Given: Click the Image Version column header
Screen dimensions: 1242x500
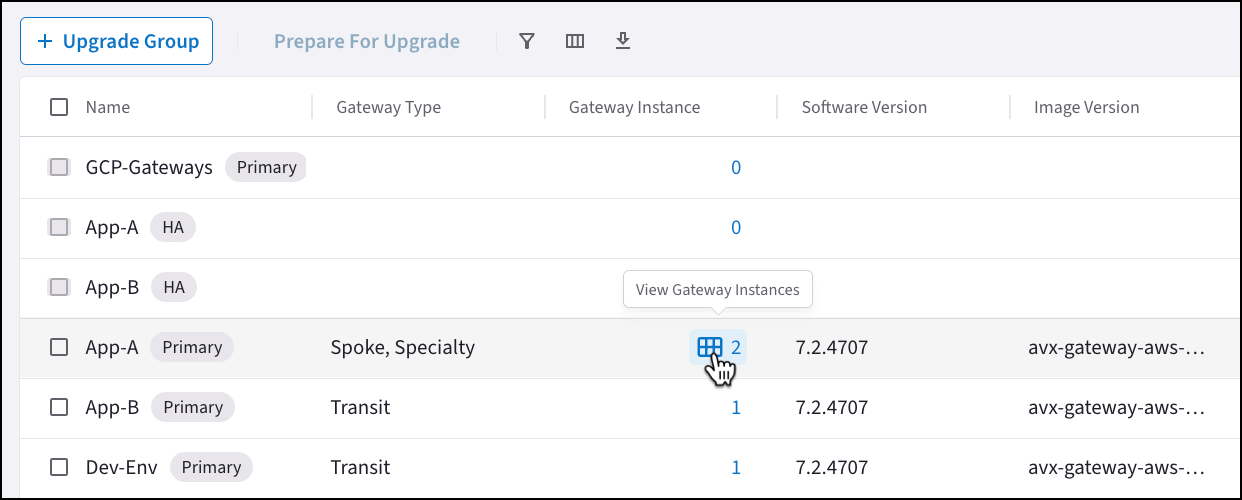Looking at the screenshot, I should pos(1086,107).
